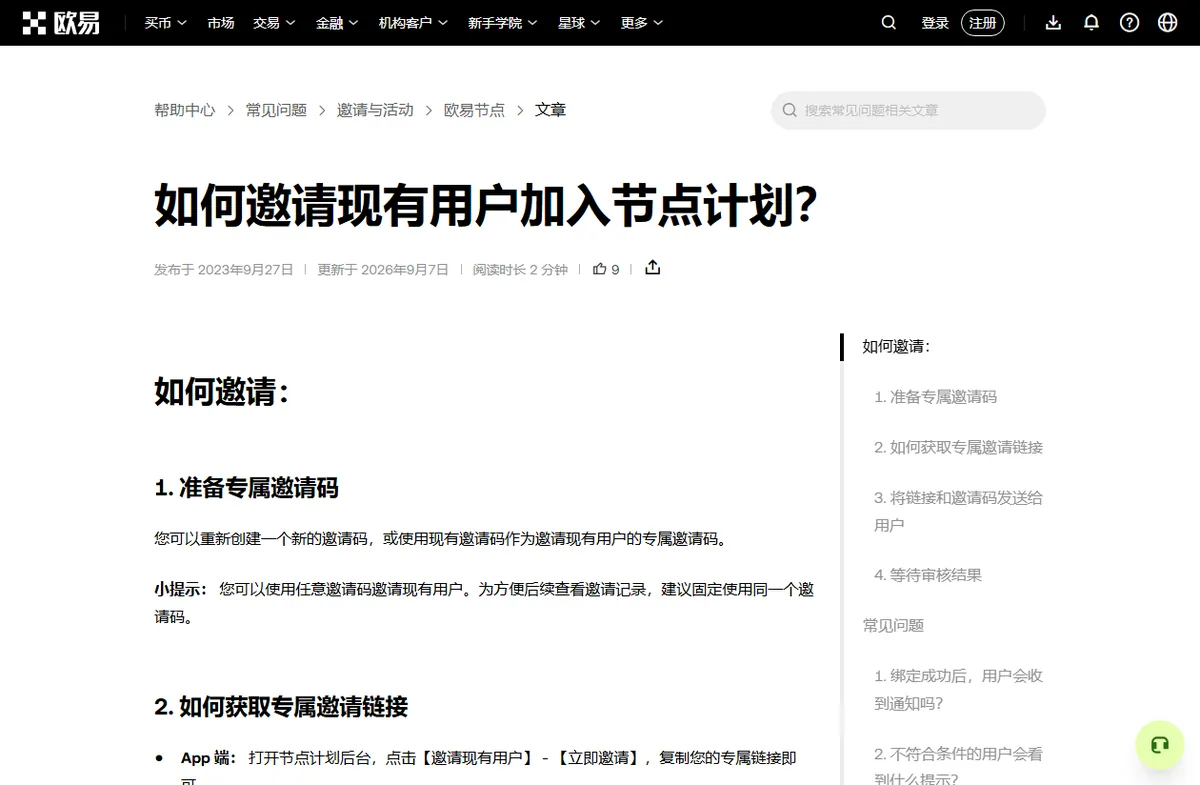
Task: Click the 2. 如何获取专属邀请链接 article heading
Action: click(281, 707)
